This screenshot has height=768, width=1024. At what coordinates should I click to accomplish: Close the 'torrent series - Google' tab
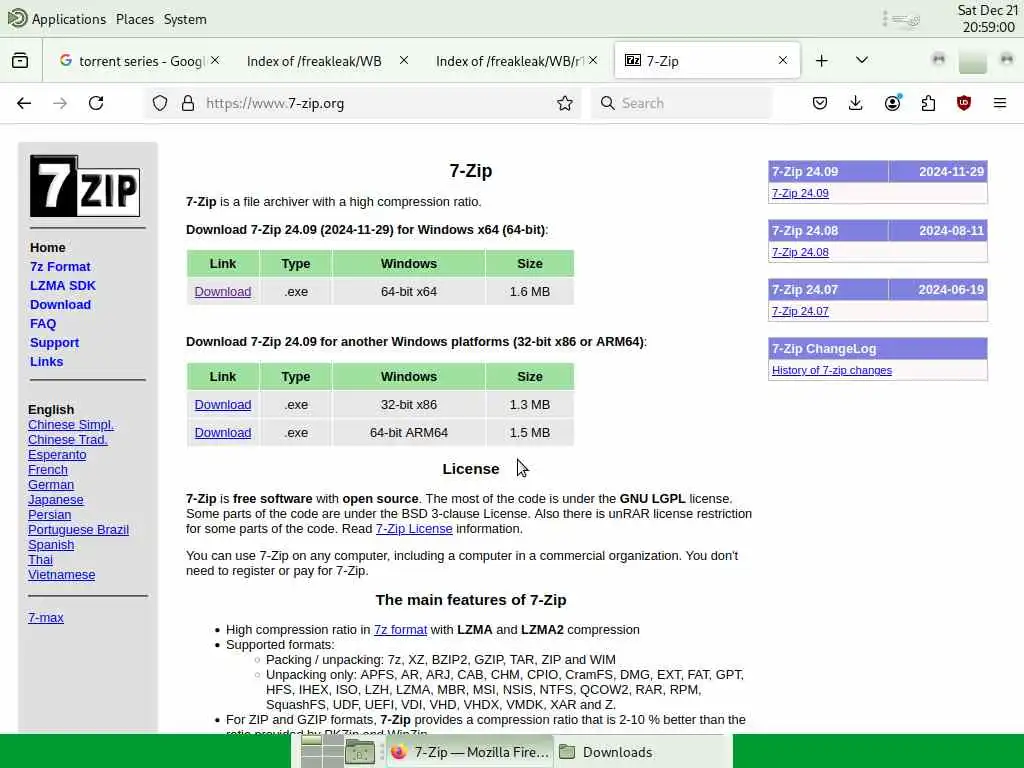click(215, 60)
